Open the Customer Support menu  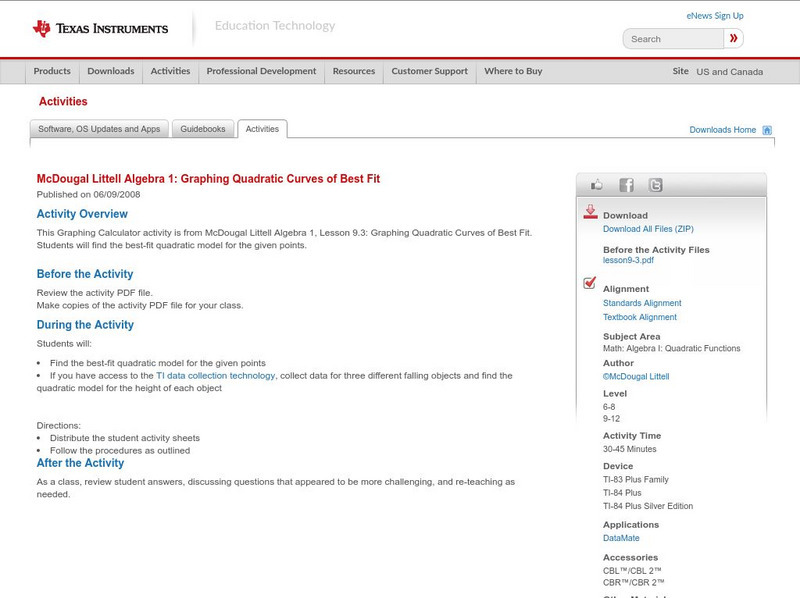coord(429,72)
